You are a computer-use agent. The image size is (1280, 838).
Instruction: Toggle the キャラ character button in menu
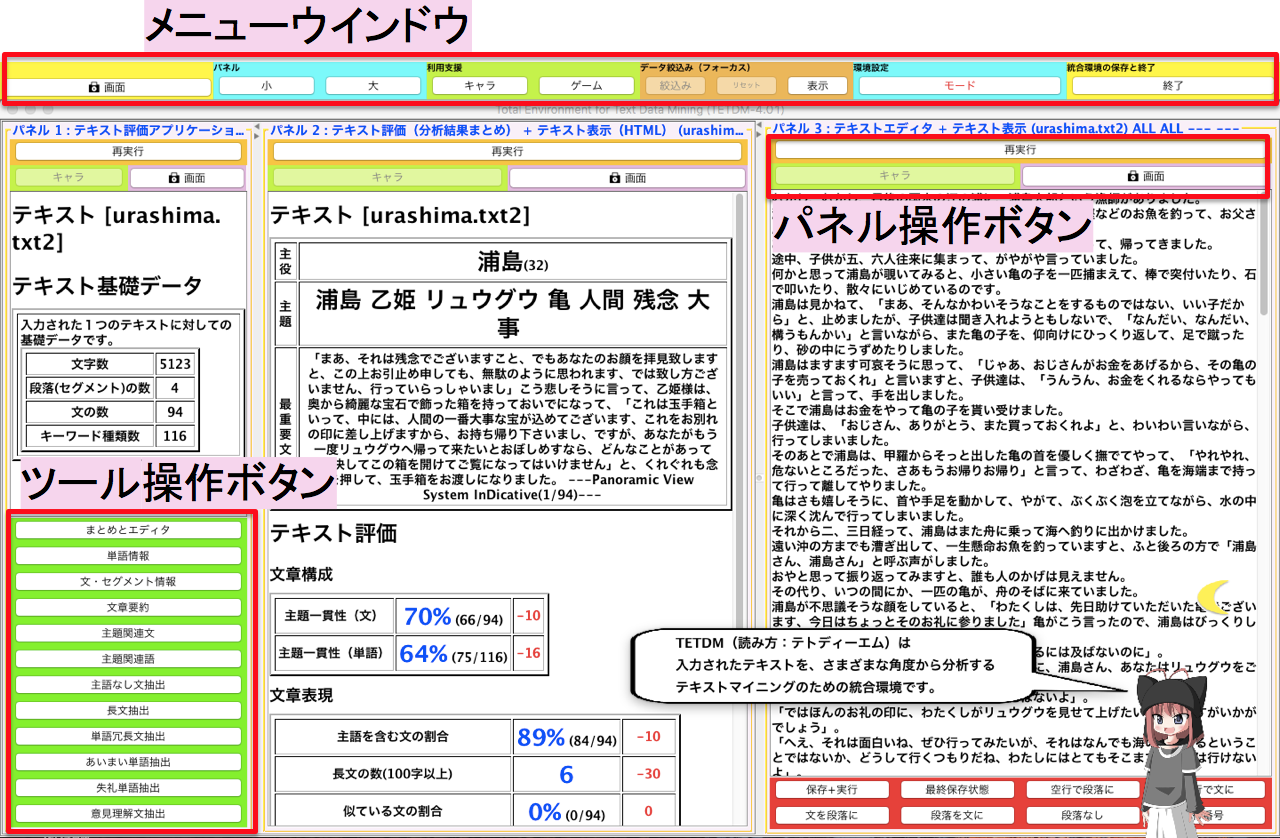pyautogui.click(x=480, y=86)
